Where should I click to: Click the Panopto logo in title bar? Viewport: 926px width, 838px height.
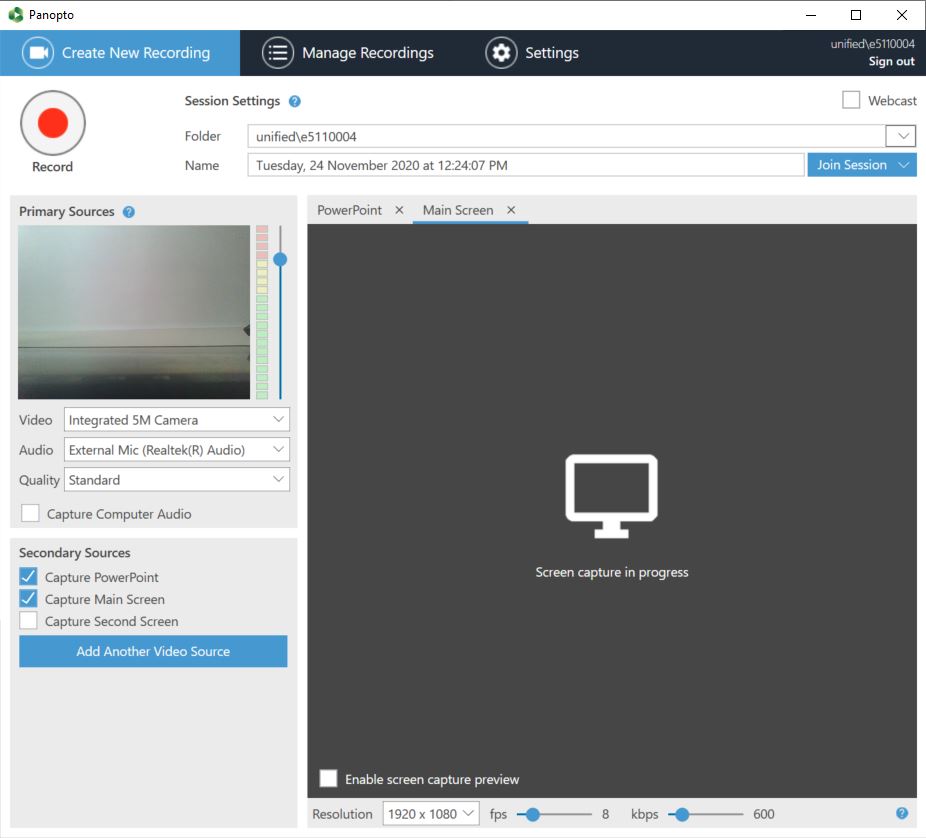coord(15,15)
